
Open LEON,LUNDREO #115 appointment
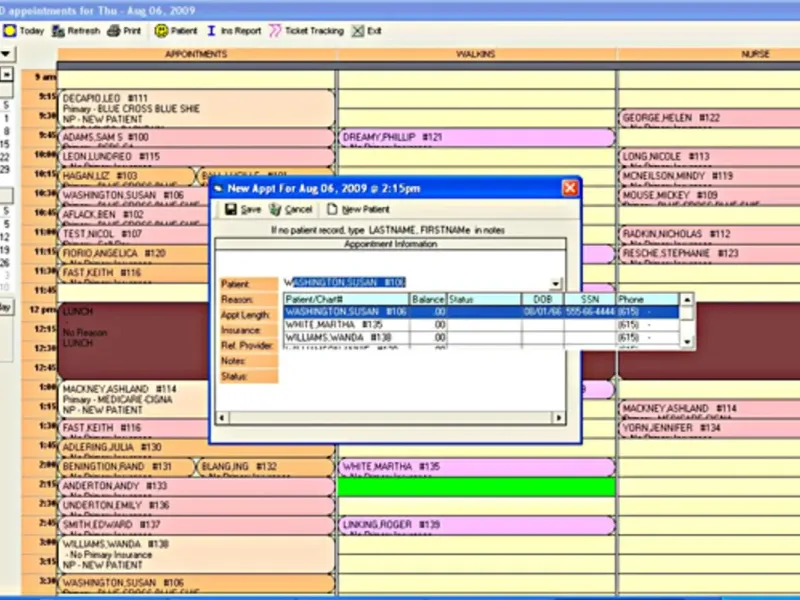pos(196,157)
